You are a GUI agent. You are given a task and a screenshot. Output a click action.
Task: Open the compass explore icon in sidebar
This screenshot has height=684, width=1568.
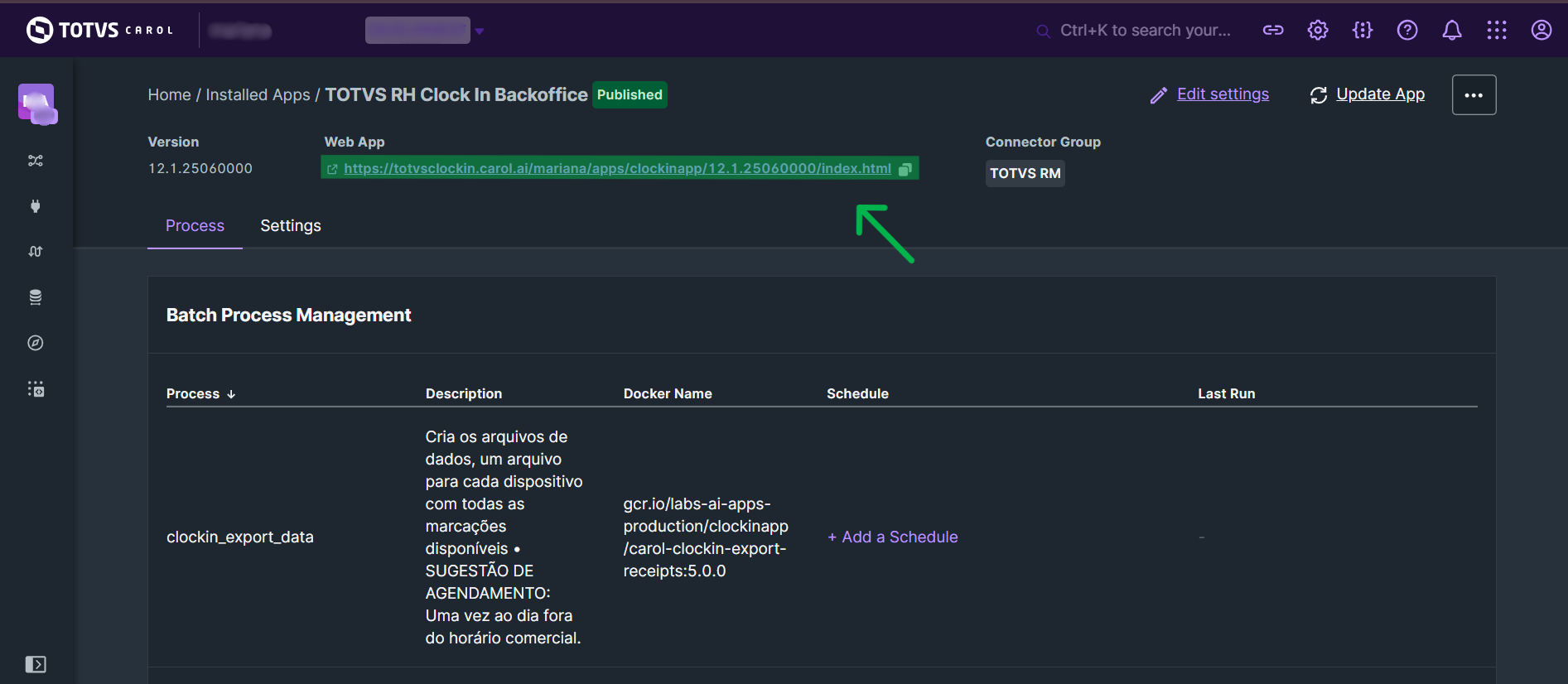pyautogui.click(x=36, y=343)
